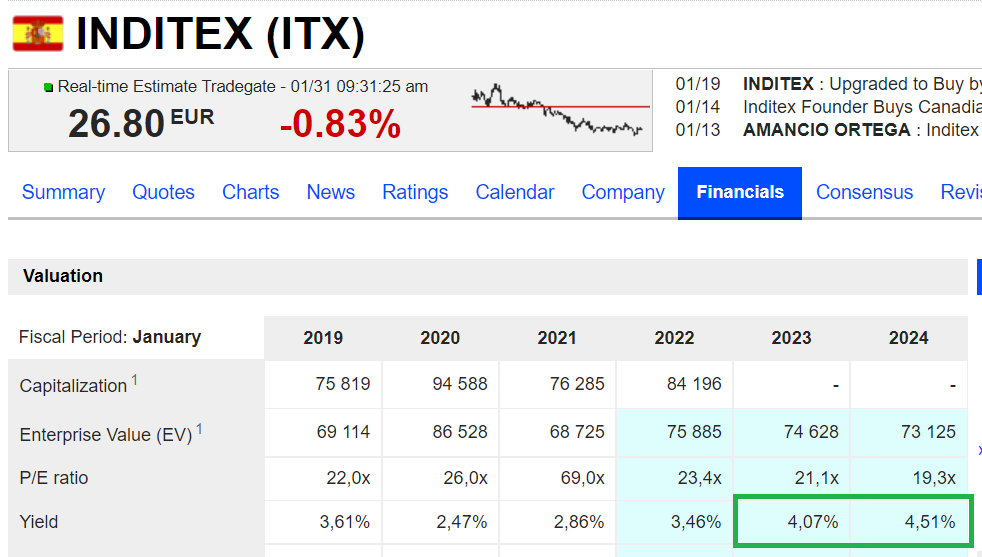This screenshot has width=982, height=557.
Task: Go to the Charts tab
Action: (x=251, y=192)
